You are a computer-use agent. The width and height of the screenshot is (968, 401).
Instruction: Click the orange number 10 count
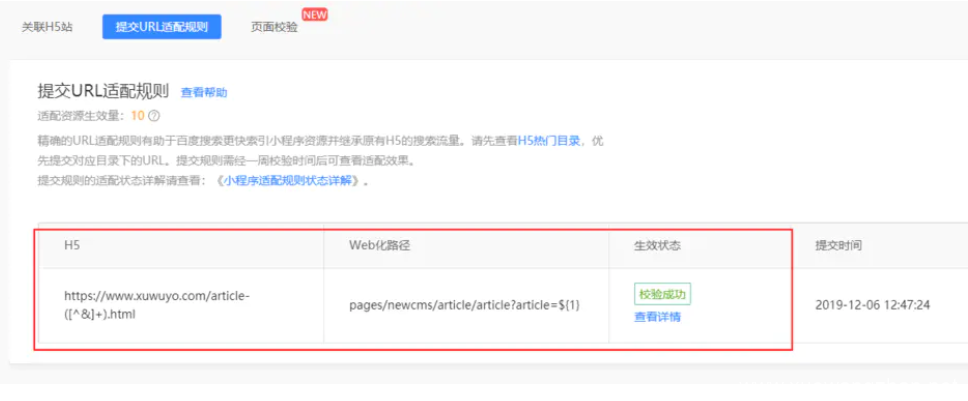pyautogui.click(x=137, y=116)
